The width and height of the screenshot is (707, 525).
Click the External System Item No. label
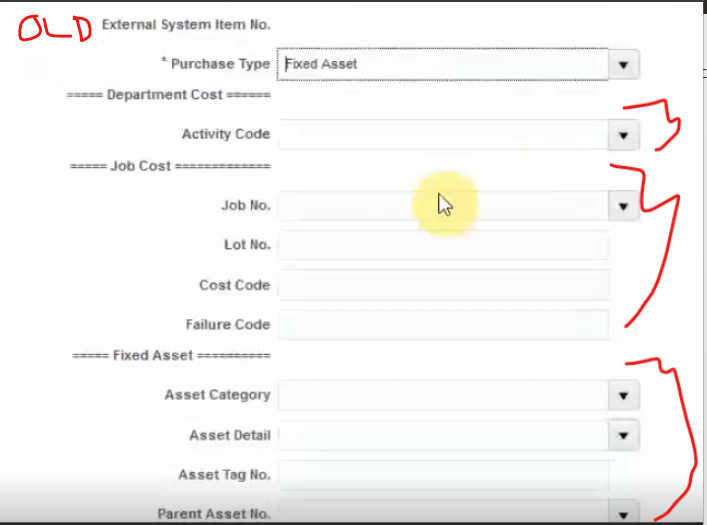(x=186, y=24)
